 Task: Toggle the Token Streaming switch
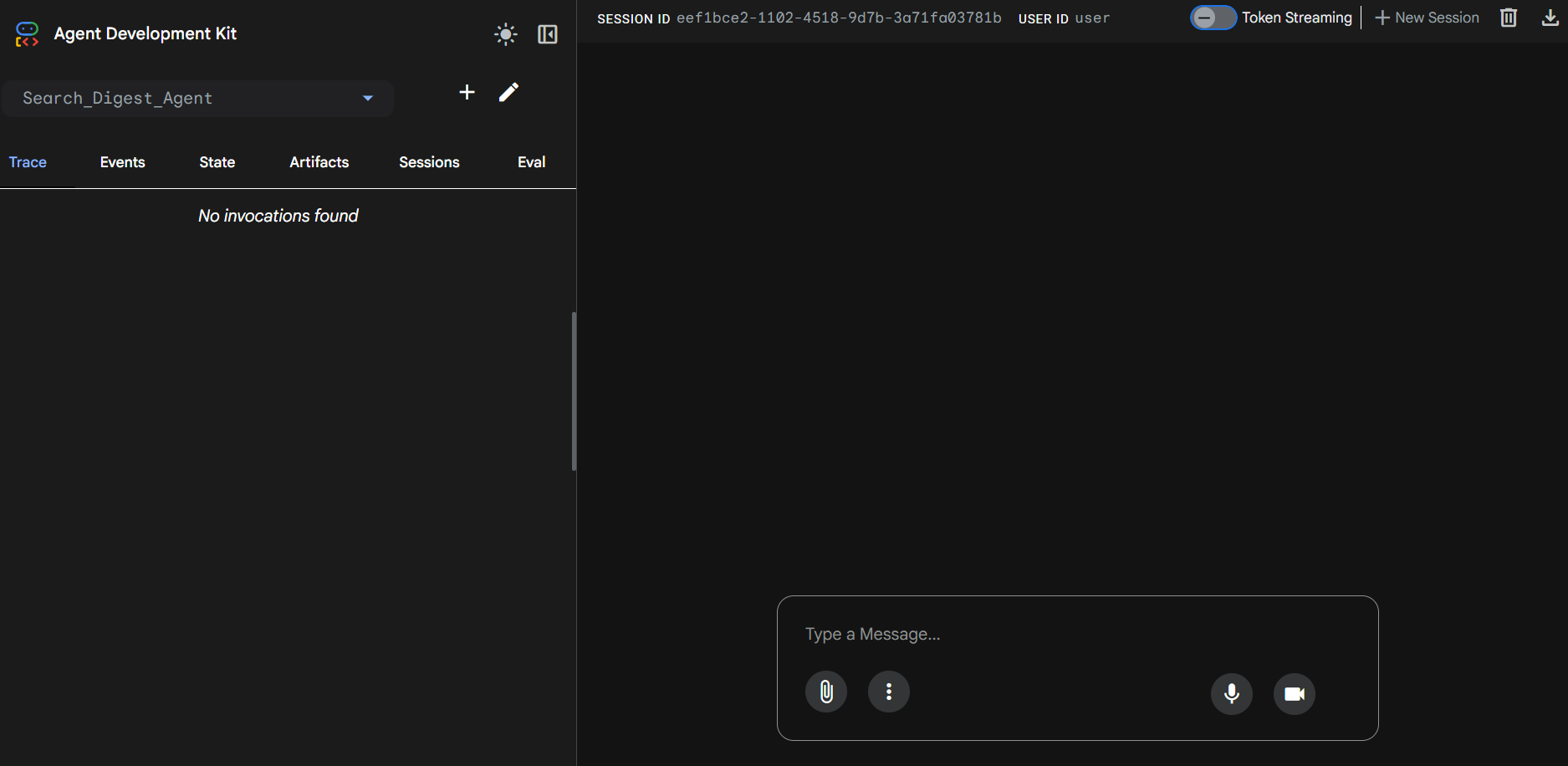pos(1213,18)
